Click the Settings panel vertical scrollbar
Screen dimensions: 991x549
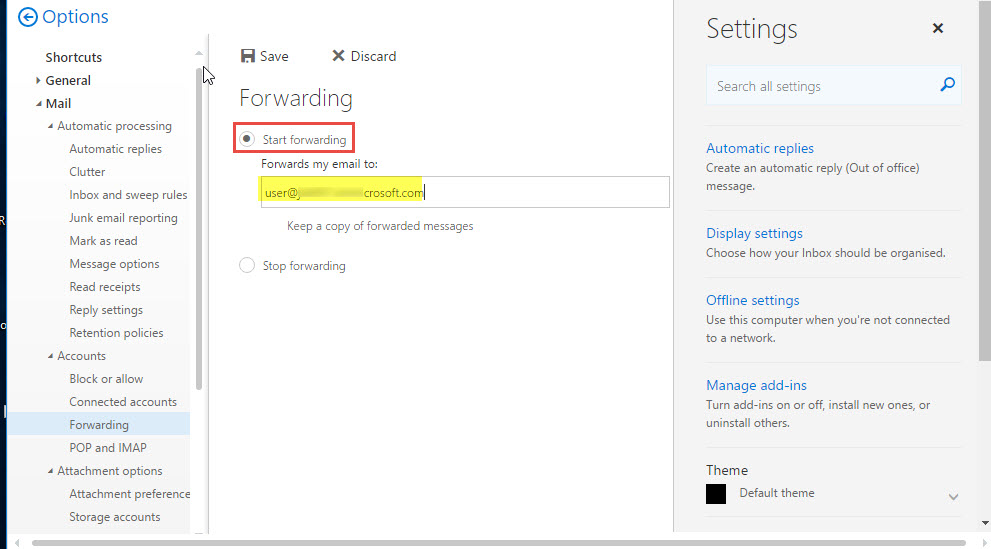(x=985, y=180)
